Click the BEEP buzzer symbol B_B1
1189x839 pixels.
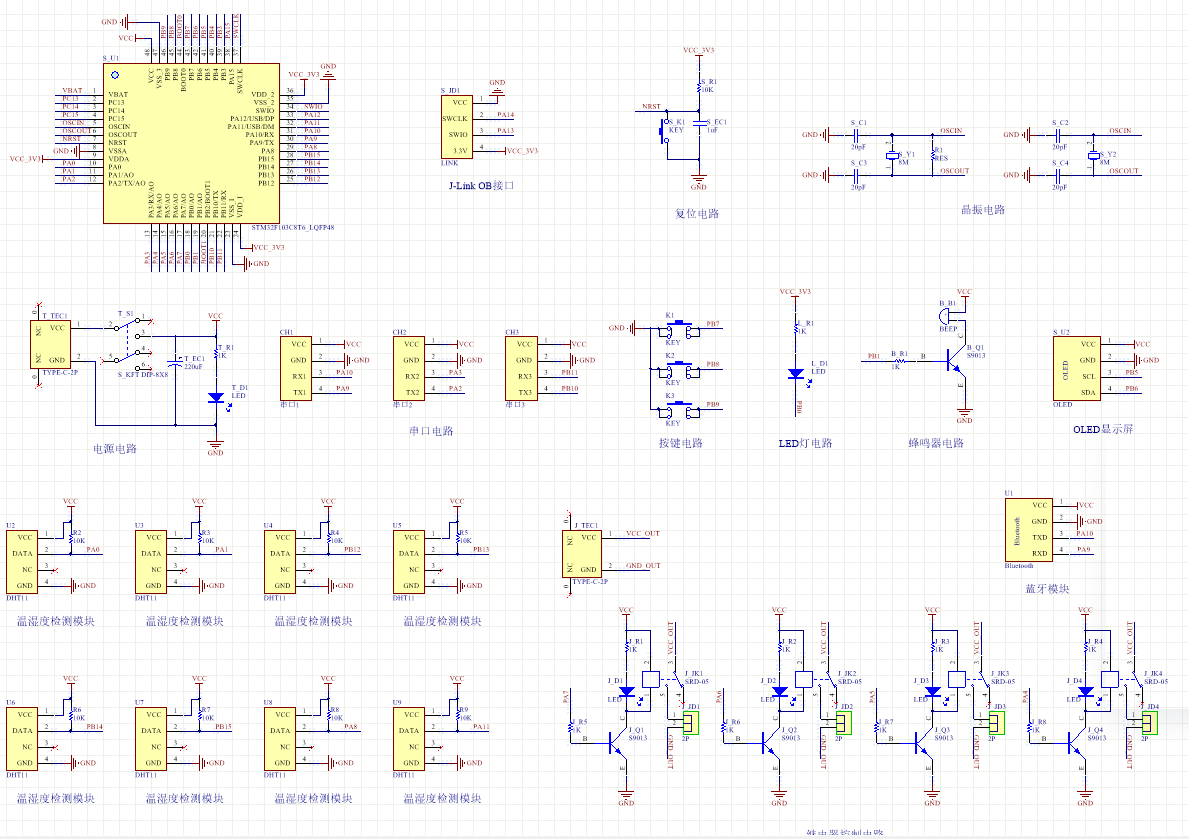pyautogui.click(x=947, y=314)
